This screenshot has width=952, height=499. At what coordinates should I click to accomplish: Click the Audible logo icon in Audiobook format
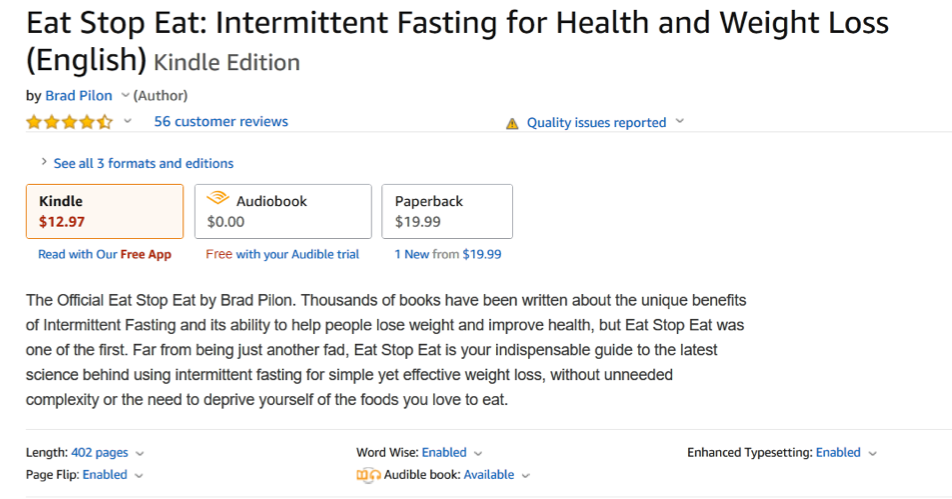[x=217, y=198]
